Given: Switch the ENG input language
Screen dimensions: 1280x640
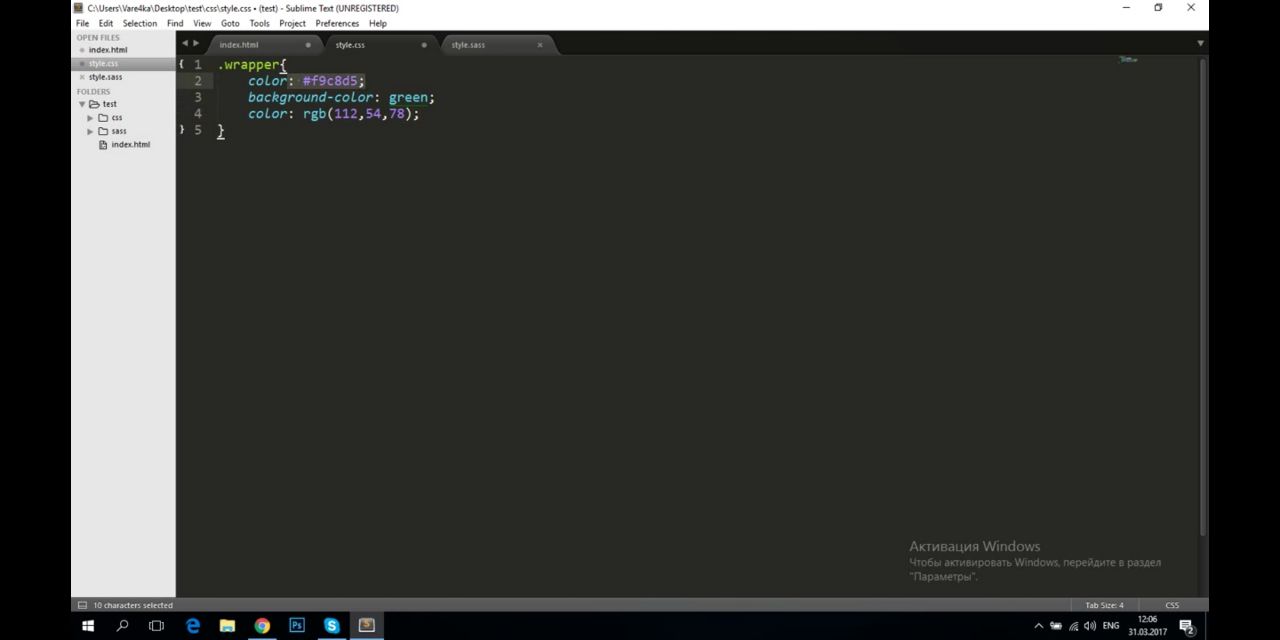Looking at the screenshot, I should coord(1111,626).
